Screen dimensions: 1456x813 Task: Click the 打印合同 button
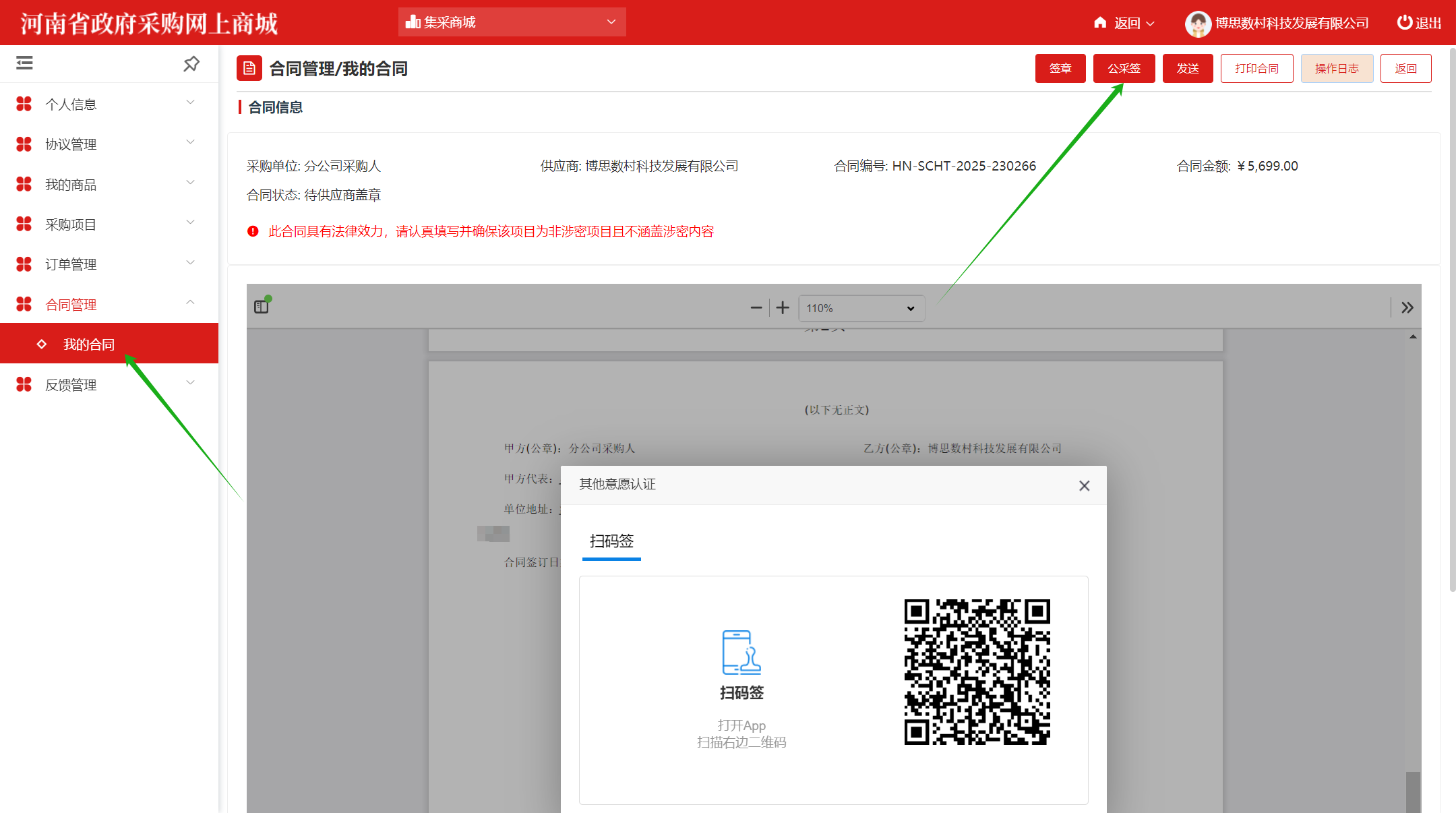pyautogui.click(x=1256, y=68)
